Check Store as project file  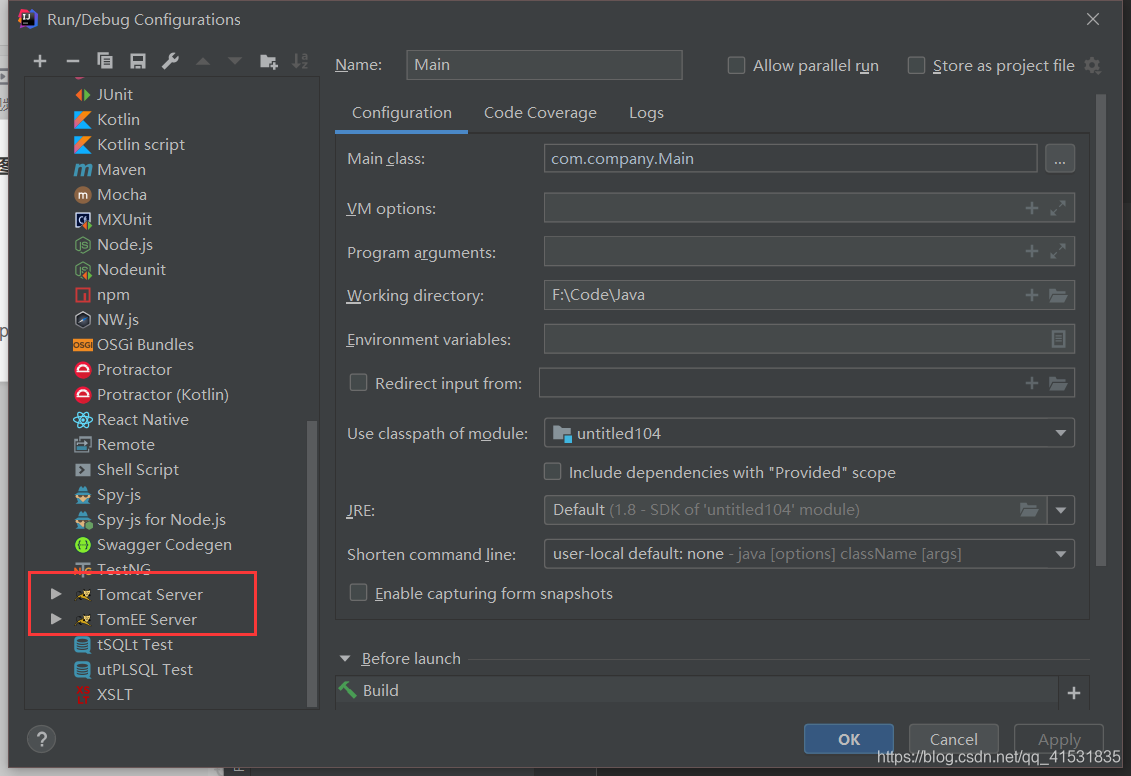pos(916,66)
